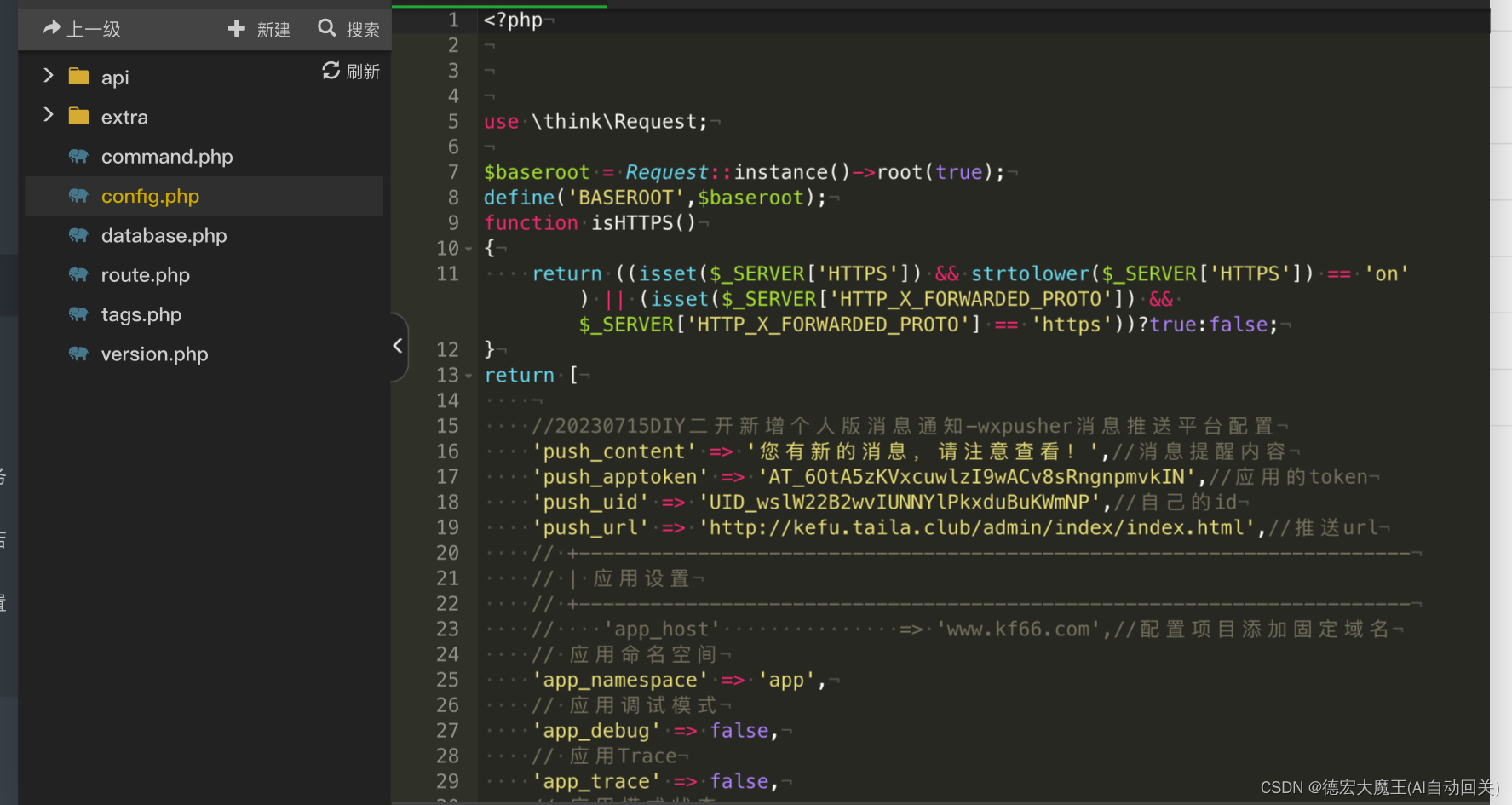The width and height of the screenshot is (1512, 805).
Task: Click the PHP elephant icon of route.php
Action: click(x=78, y=274)
